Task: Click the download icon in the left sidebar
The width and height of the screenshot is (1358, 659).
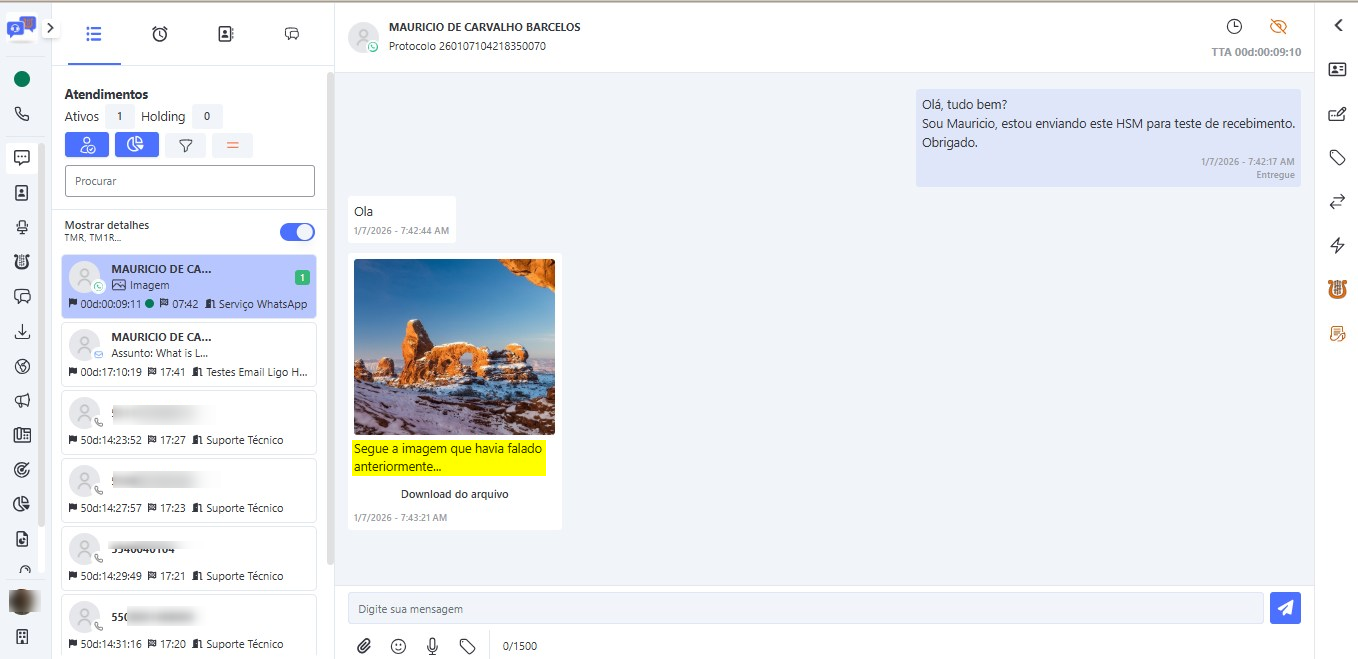Action: pos(22,331)
